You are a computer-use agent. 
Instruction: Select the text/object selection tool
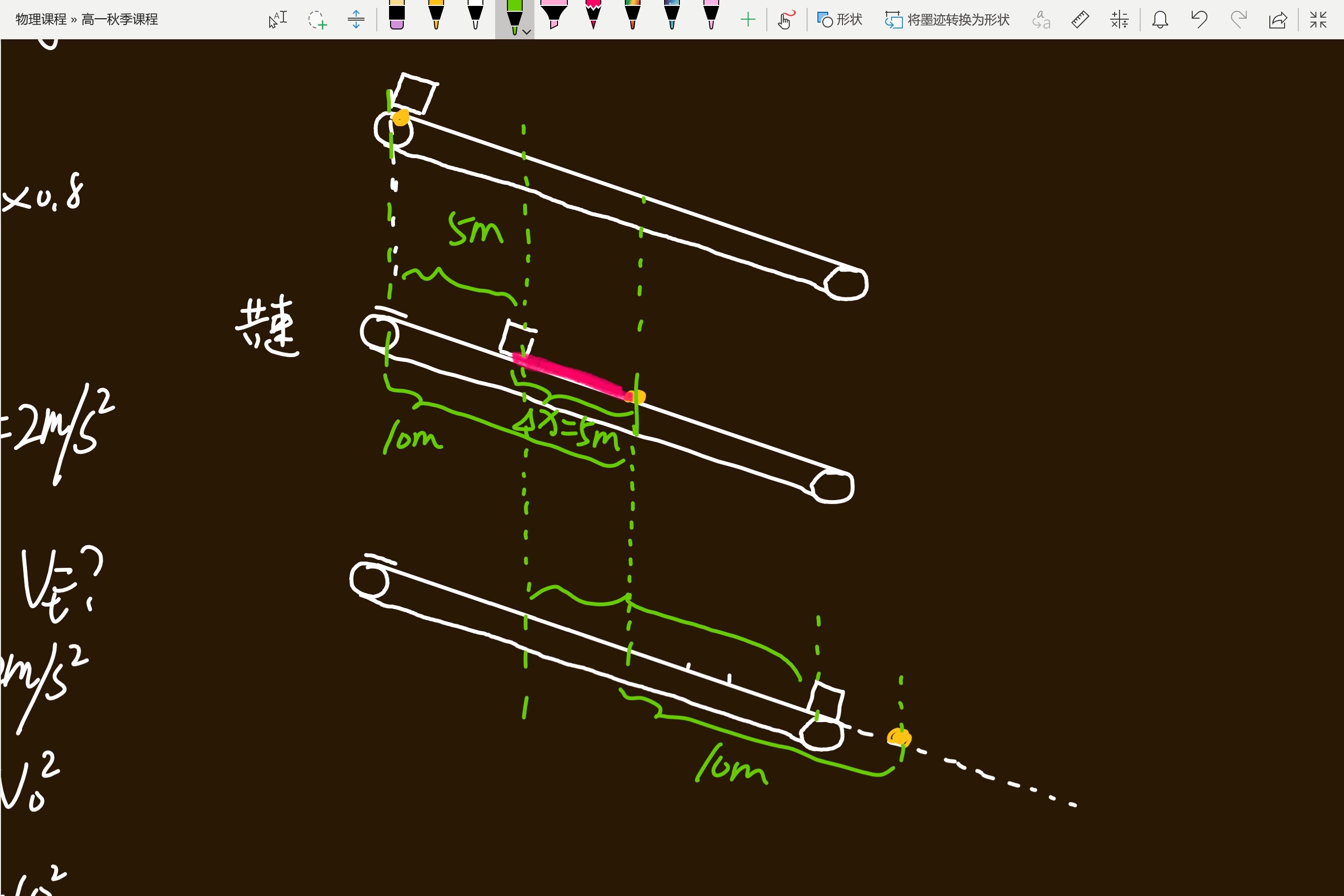(x=278, y=20)
